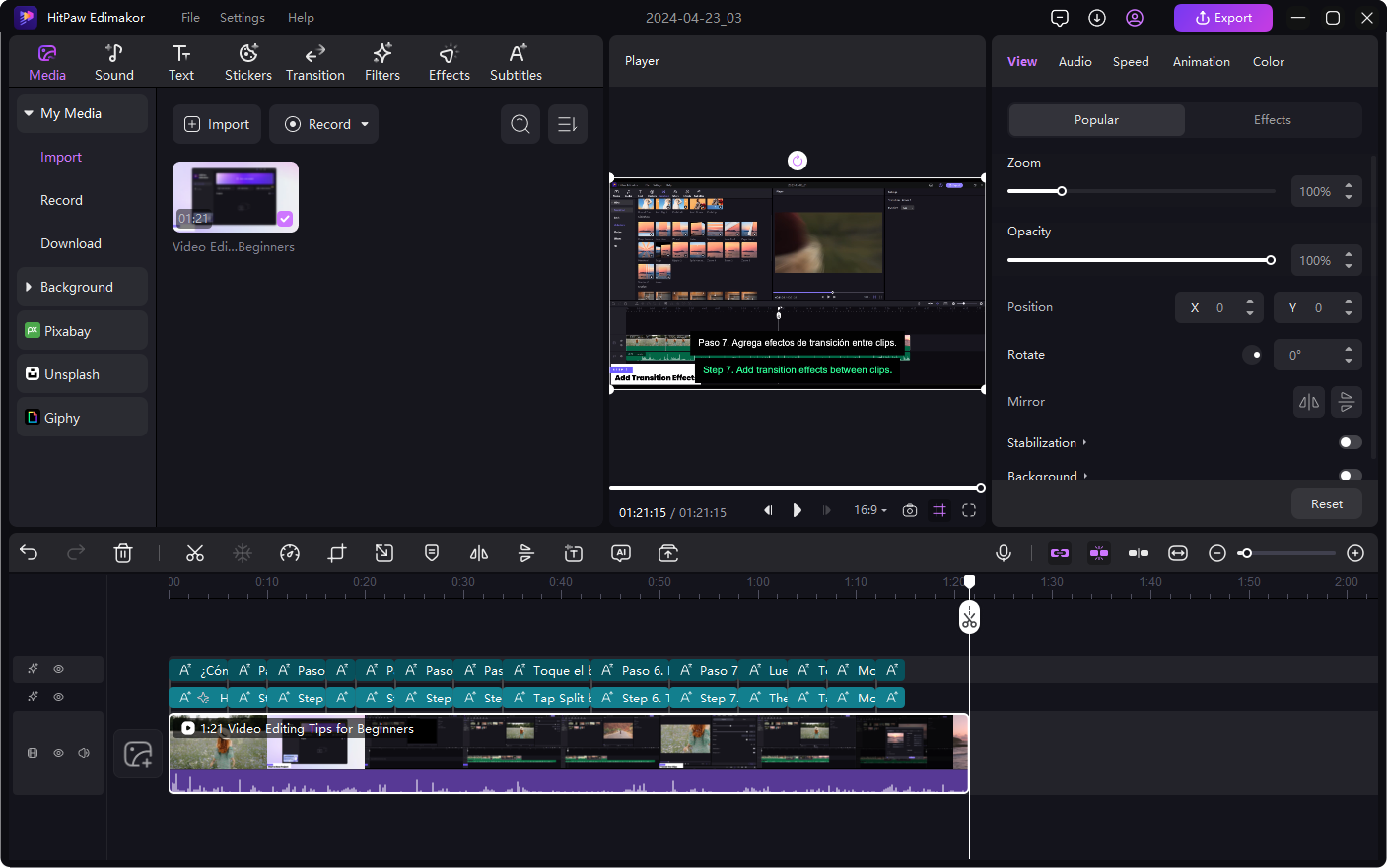Click the Export button
Viewport: 1387px width, 868px height.
pos(1222,18)
